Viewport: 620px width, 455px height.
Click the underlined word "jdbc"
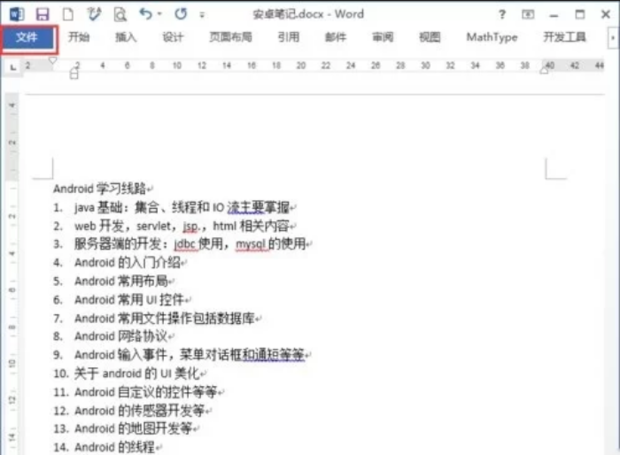[x=185, y=245]
